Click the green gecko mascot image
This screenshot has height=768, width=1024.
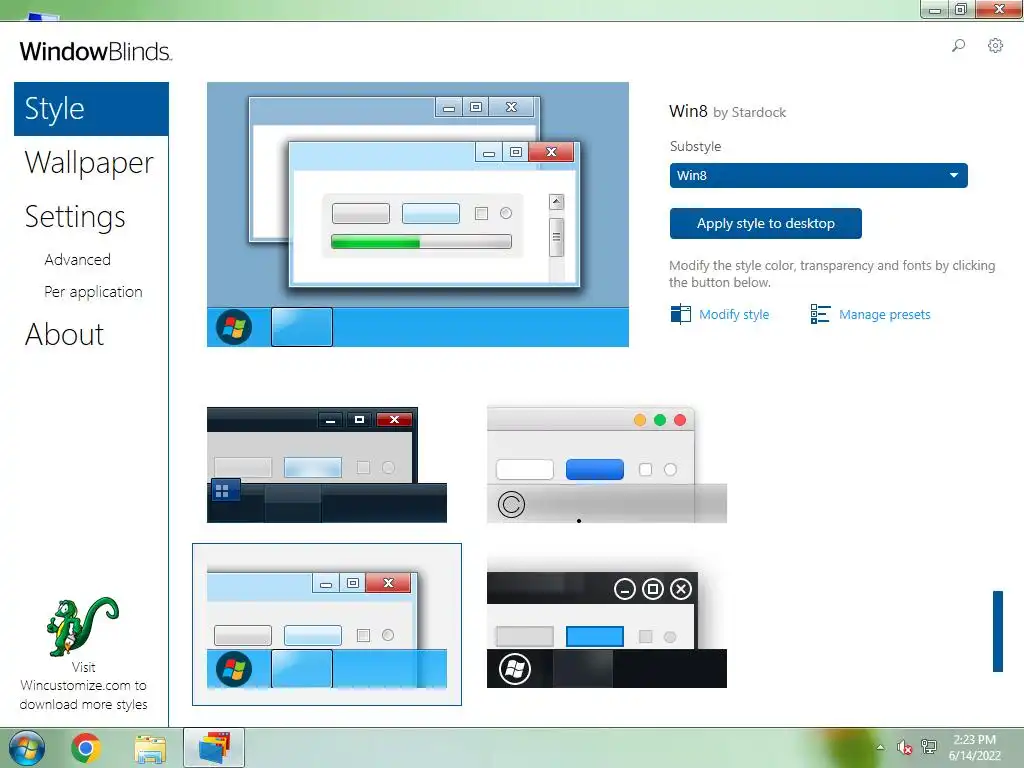82,626
